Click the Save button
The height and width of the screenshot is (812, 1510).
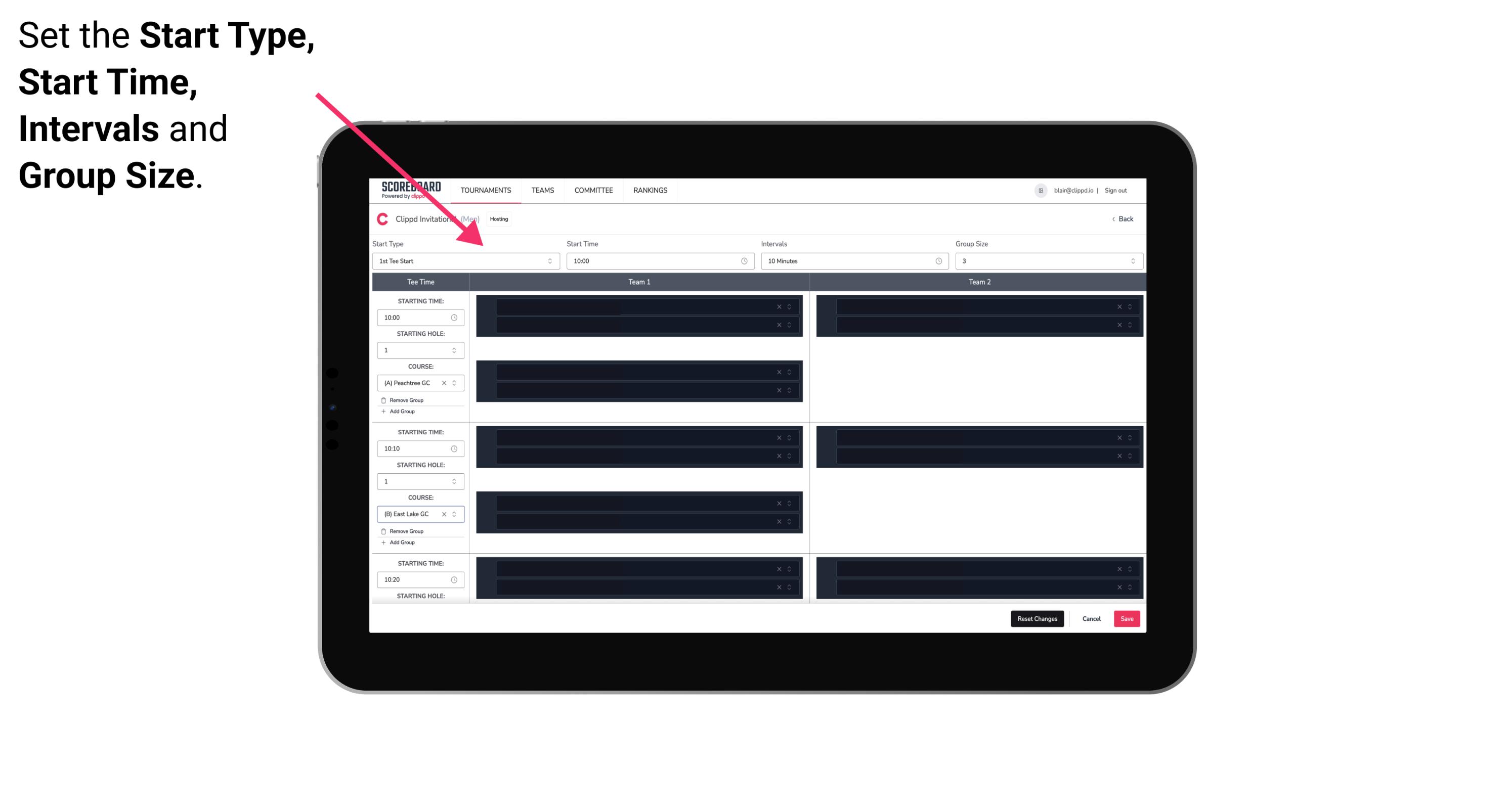point(1127,618)
